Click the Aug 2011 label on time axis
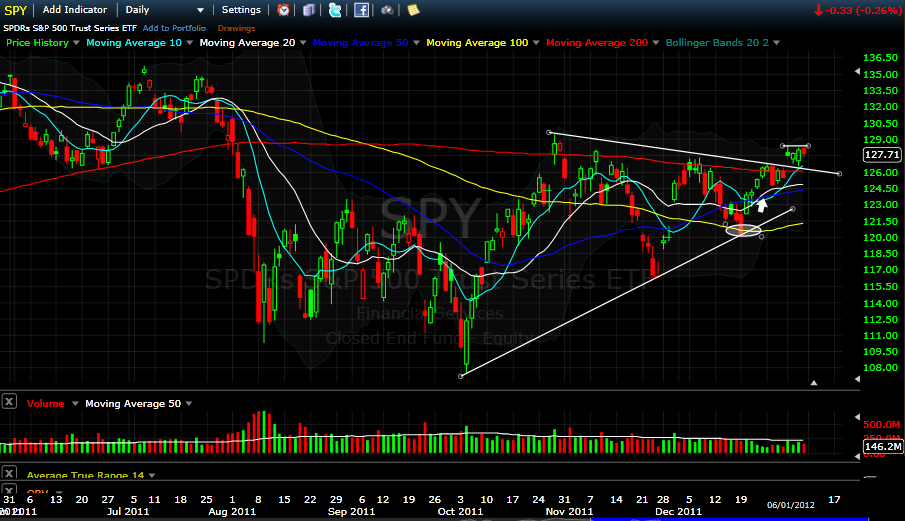 [232, 511]
